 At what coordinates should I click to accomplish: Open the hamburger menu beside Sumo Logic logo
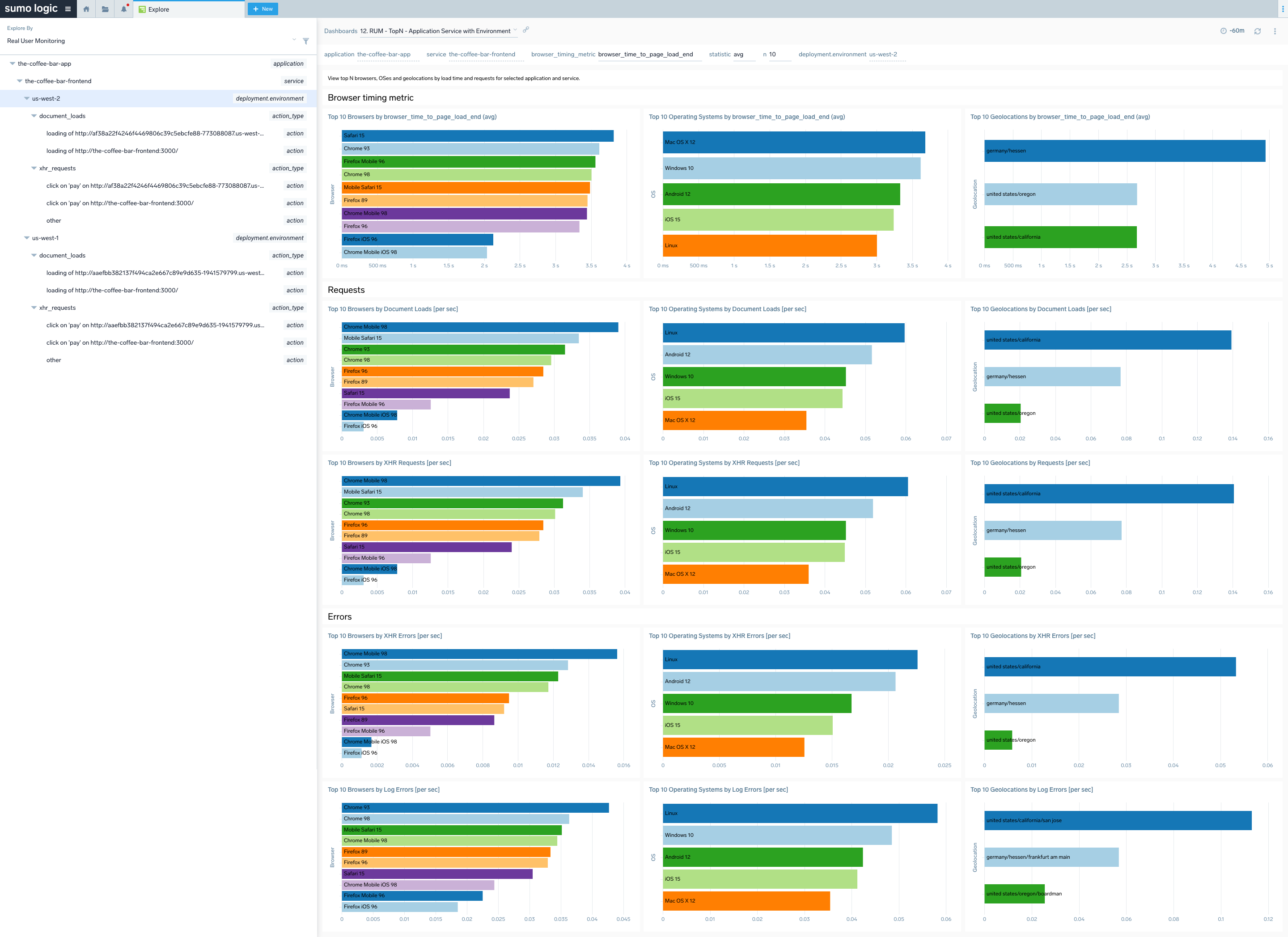pyautogui.click(x=68, y=9)
